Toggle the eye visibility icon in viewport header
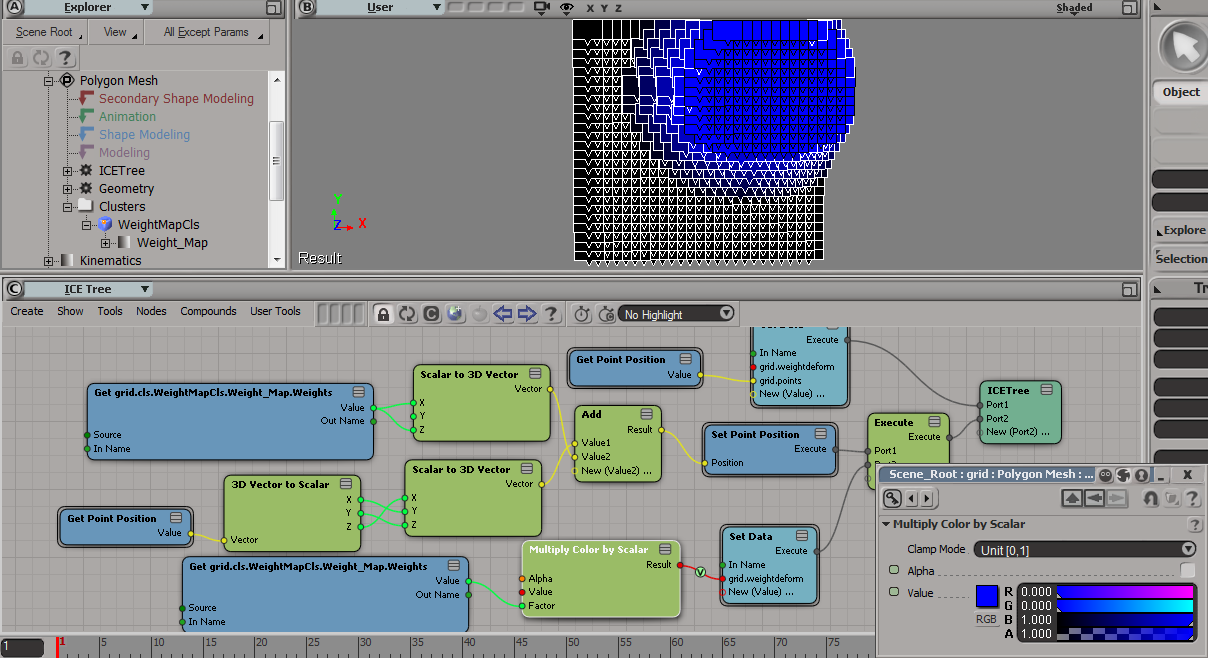This screenshot has height=658, width=1208. (x=567, y=8)
